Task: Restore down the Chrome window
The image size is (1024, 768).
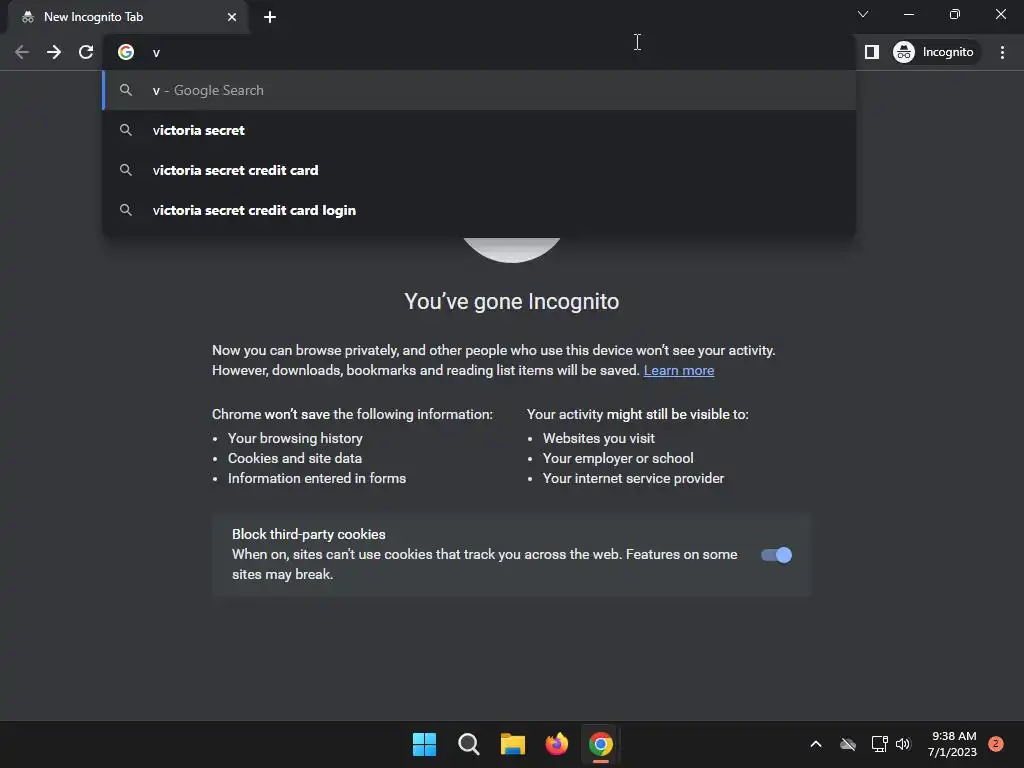Action: 955,14
